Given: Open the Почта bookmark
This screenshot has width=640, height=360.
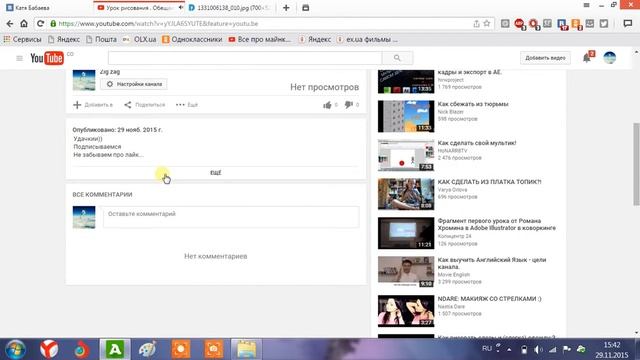Looking at the screenshot, I should [101, 40].
